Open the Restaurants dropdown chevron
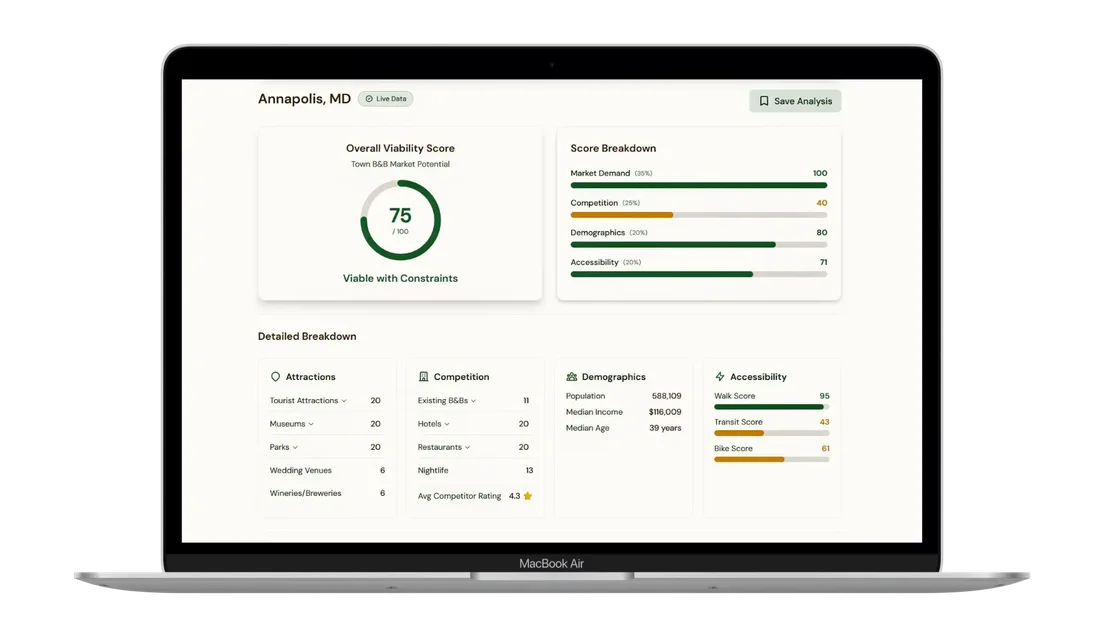The image size is (1104, 622). (470, 447)
